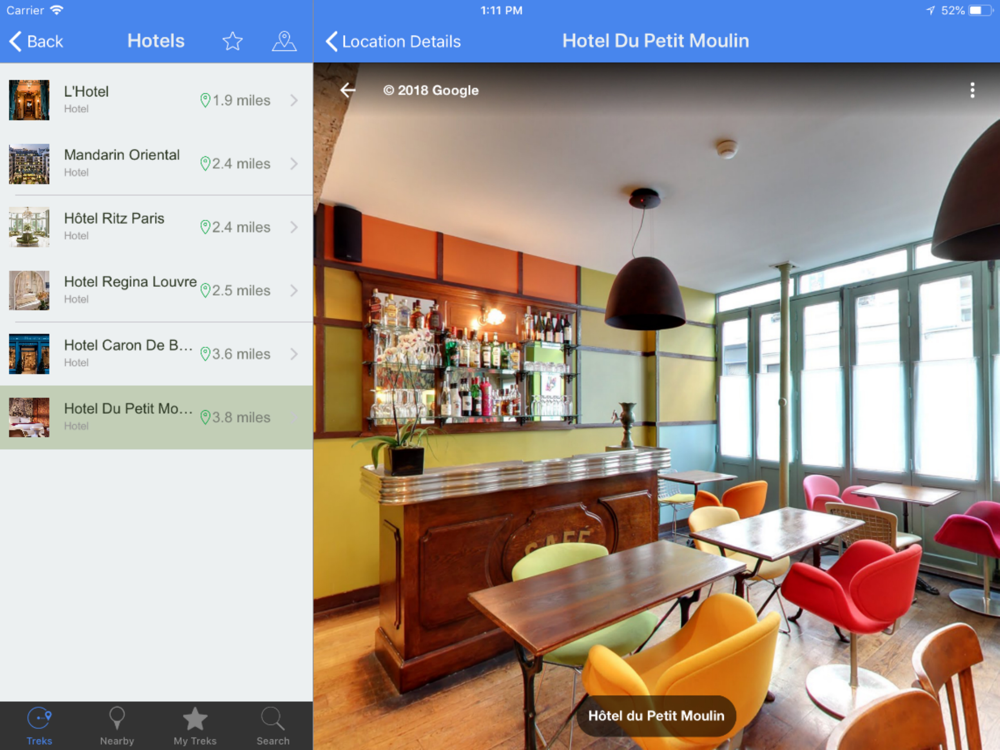The height and width of the screenshot is (750, 1000).
Task: Select the Hotel Regina Louvre name text
Action: click(x=130, y=282)
